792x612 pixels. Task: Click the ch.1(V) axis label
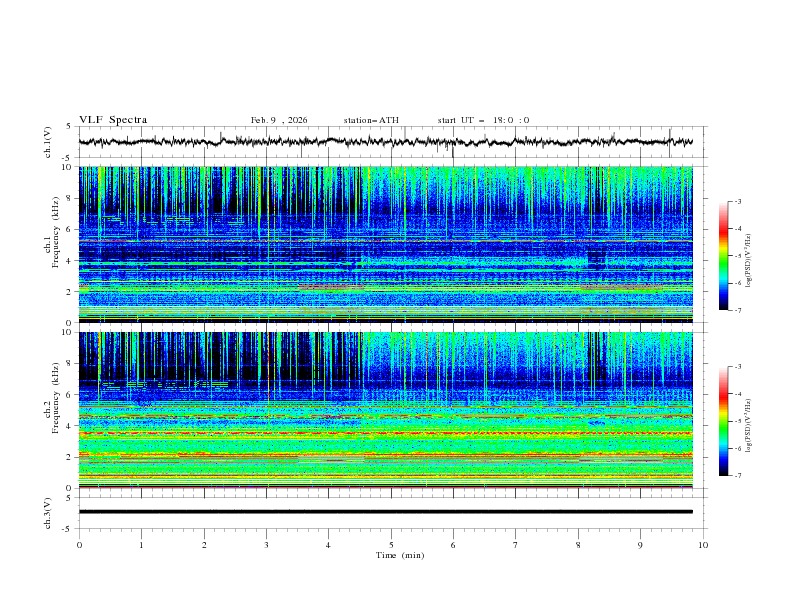click(x=49, y=142)
